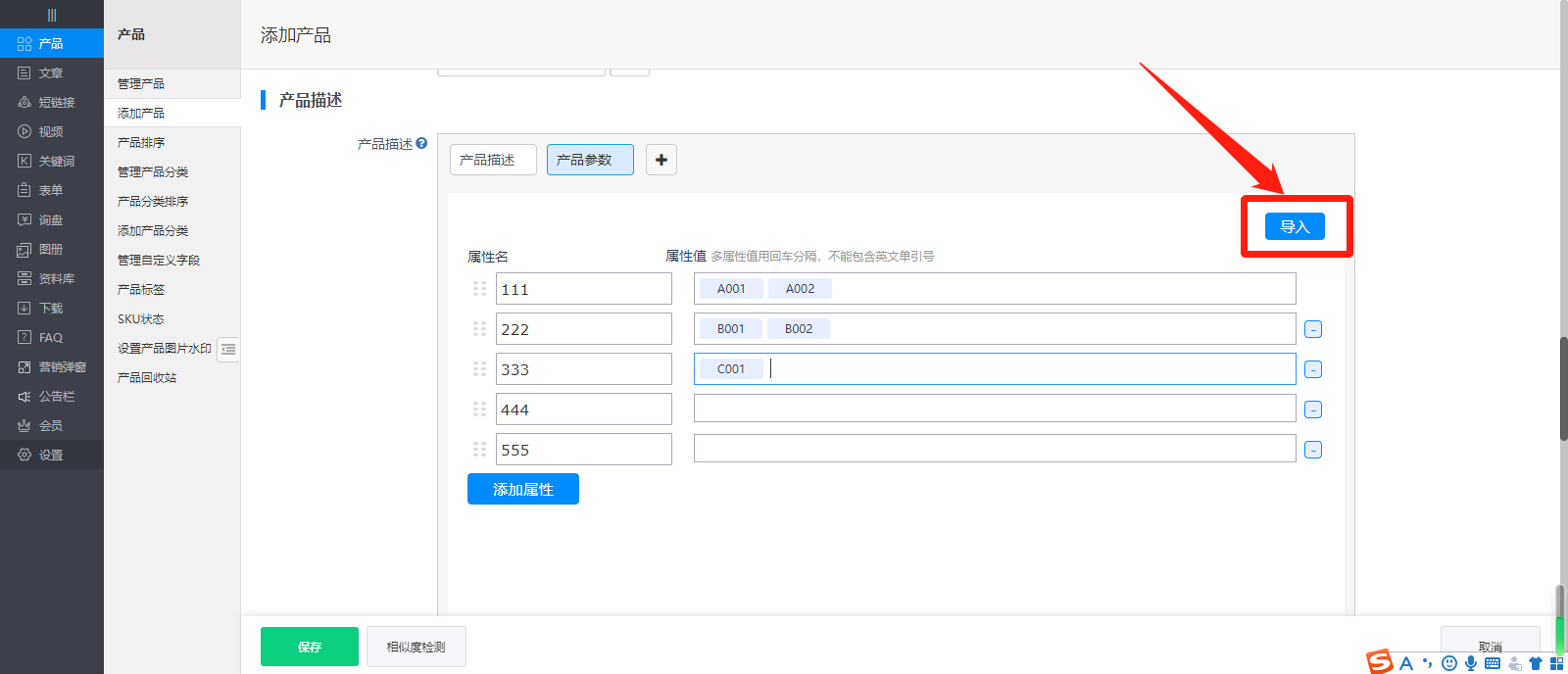Image resolution: width=1568 pixels, height=674 pixels.
Task: Remove the 222 attribute row with minus icon
Action: click(1313, 329)
